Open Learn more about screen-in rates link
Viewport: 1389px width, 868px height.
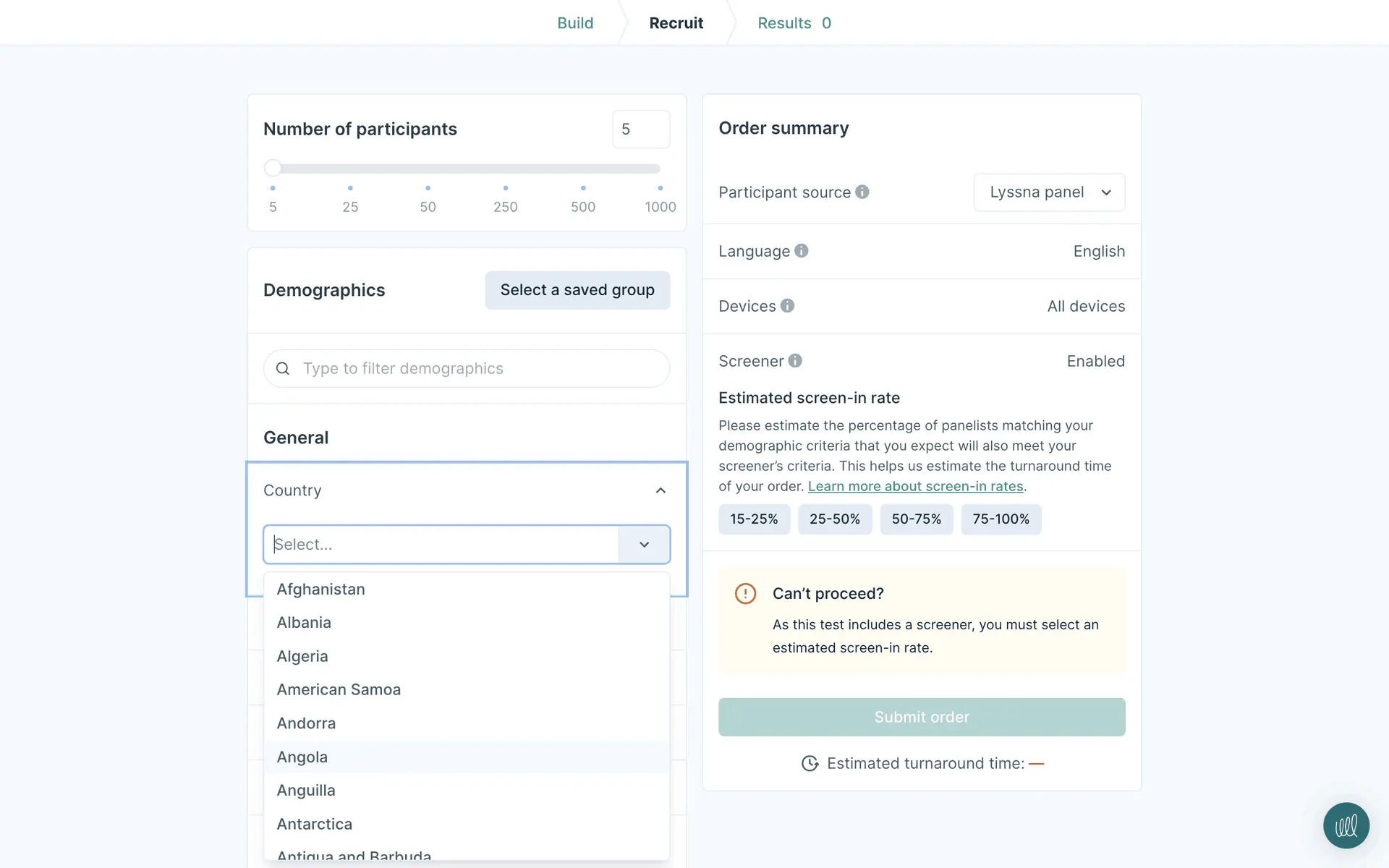(x=915, y=487)
